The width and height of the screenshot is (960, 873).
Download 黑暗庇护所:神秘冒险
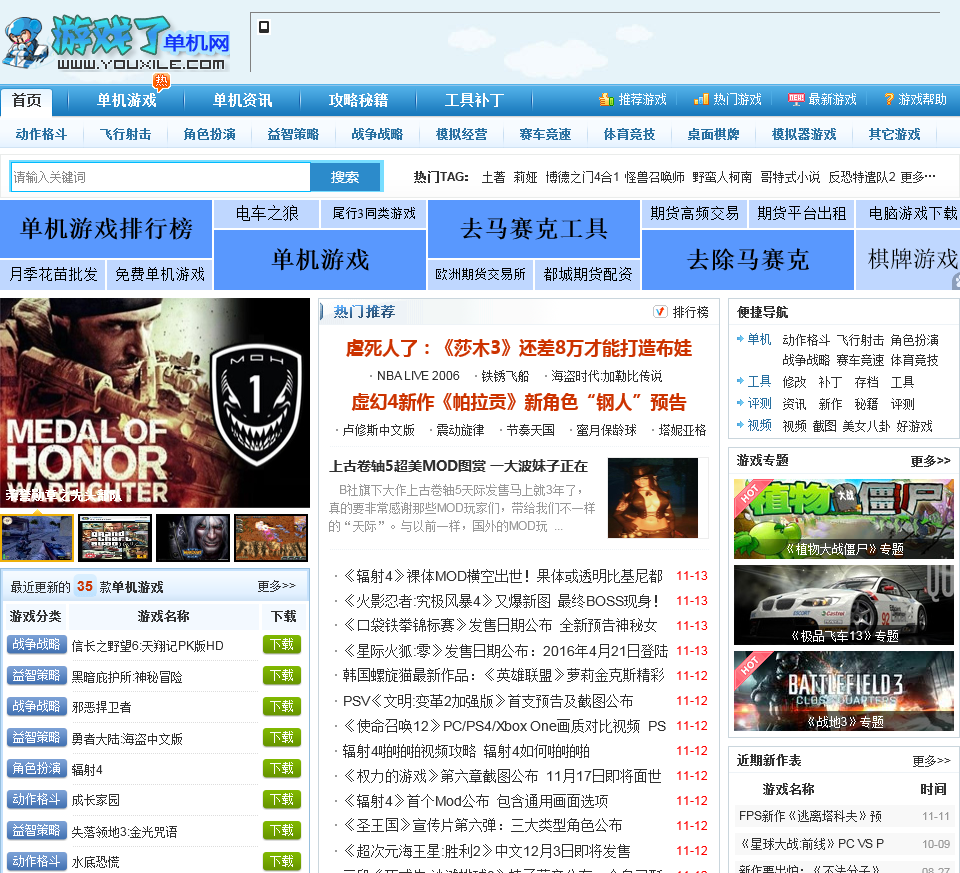(x=282, y=676)
